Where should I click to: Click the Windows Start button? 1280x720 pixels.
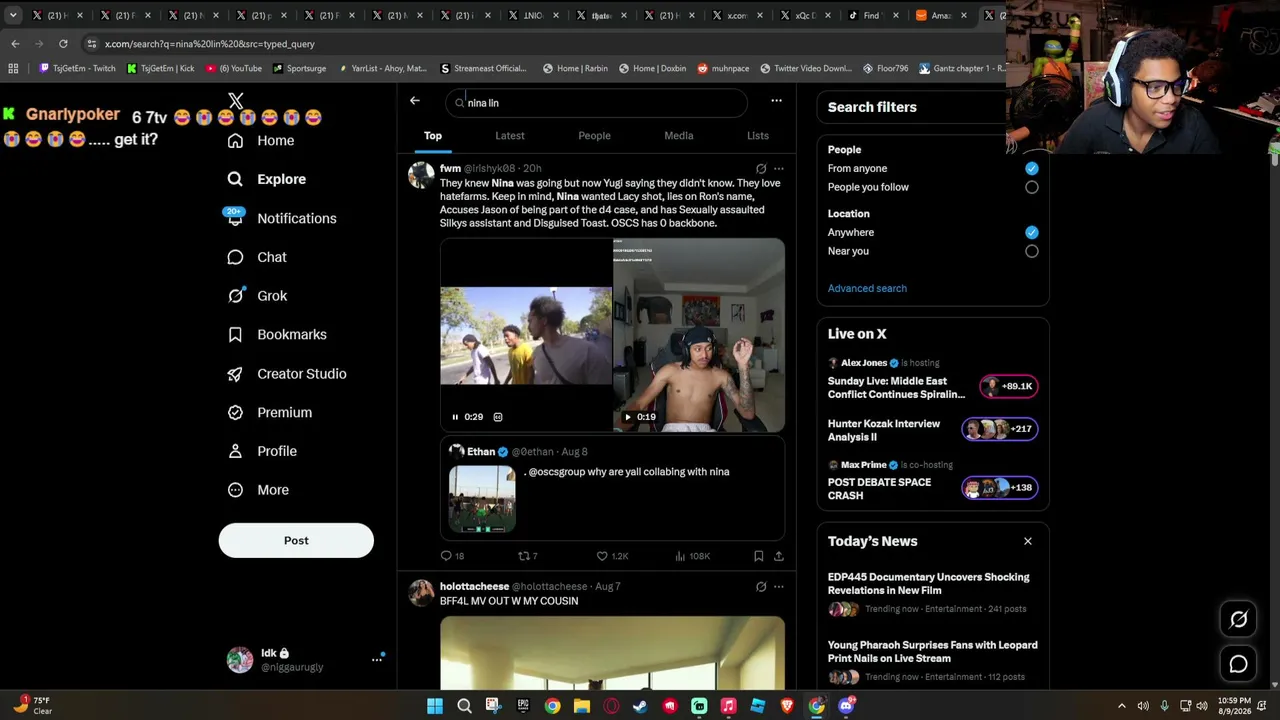point(435,706)
